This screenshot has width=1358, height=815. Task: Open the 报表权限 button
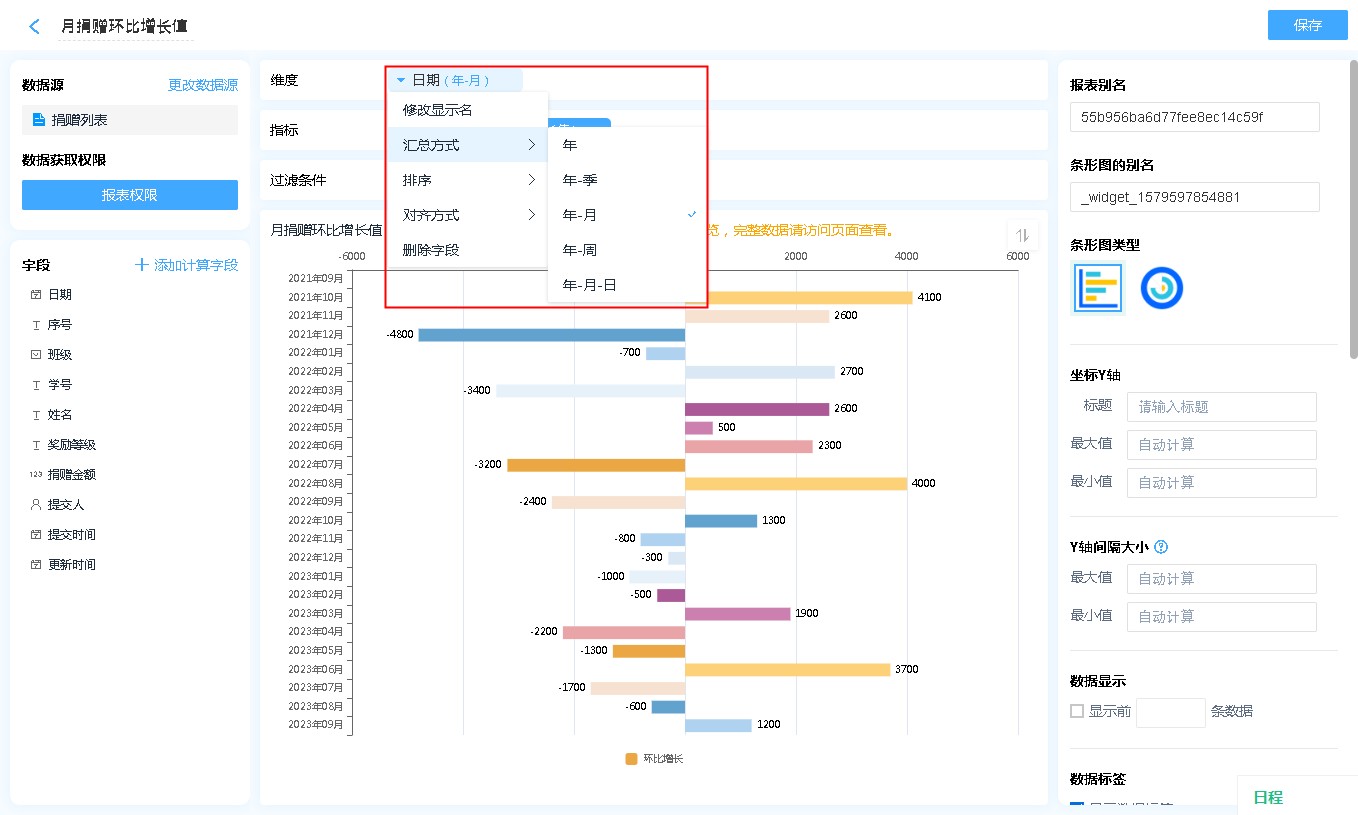[x=130, y=195]
